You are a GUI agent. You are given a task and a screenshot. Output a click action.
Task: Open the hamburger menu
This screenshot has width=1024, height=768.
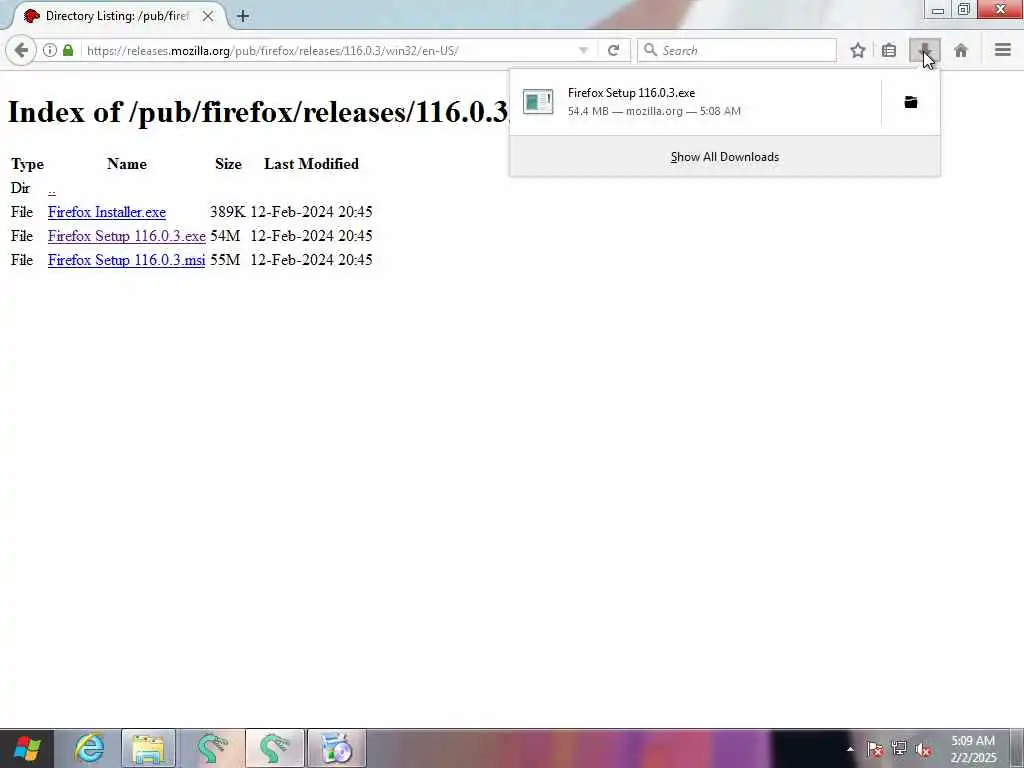pyautogui.click(x=1002, y=50)
